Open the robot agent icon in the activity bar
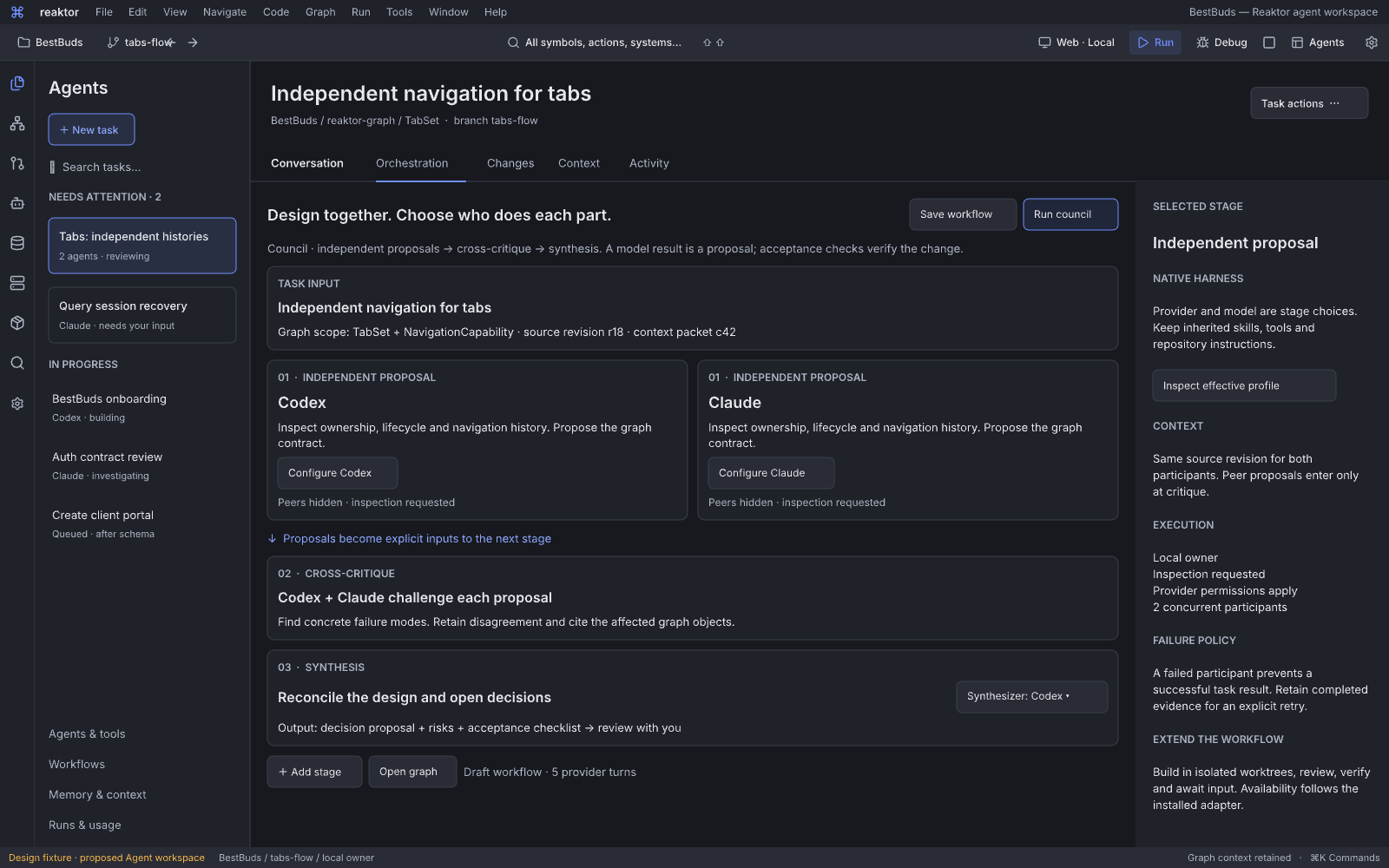This screenshot has width=1389, height=868. click(x=17, y=203)
